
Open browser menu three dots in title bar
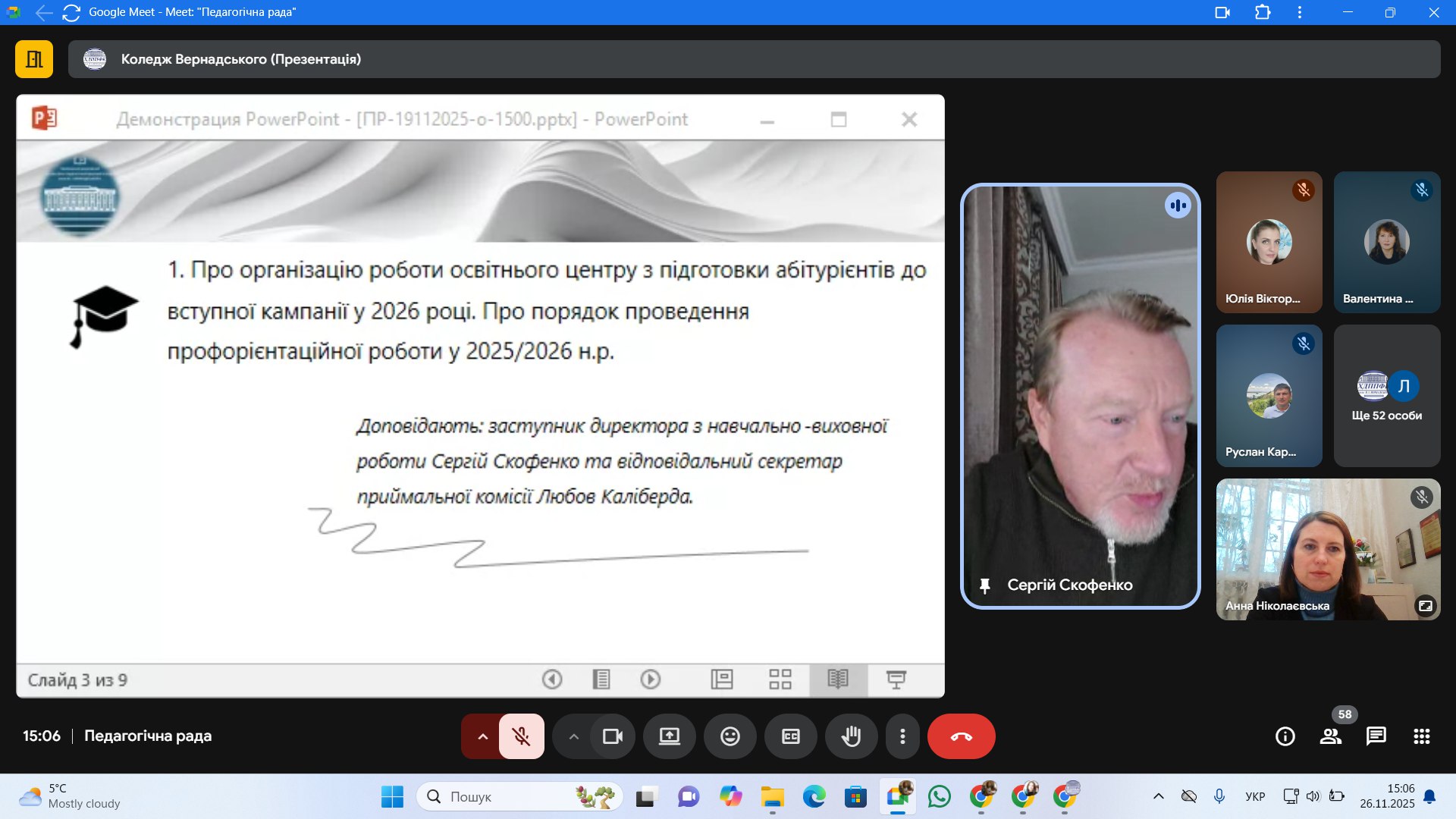(1299, 12)
